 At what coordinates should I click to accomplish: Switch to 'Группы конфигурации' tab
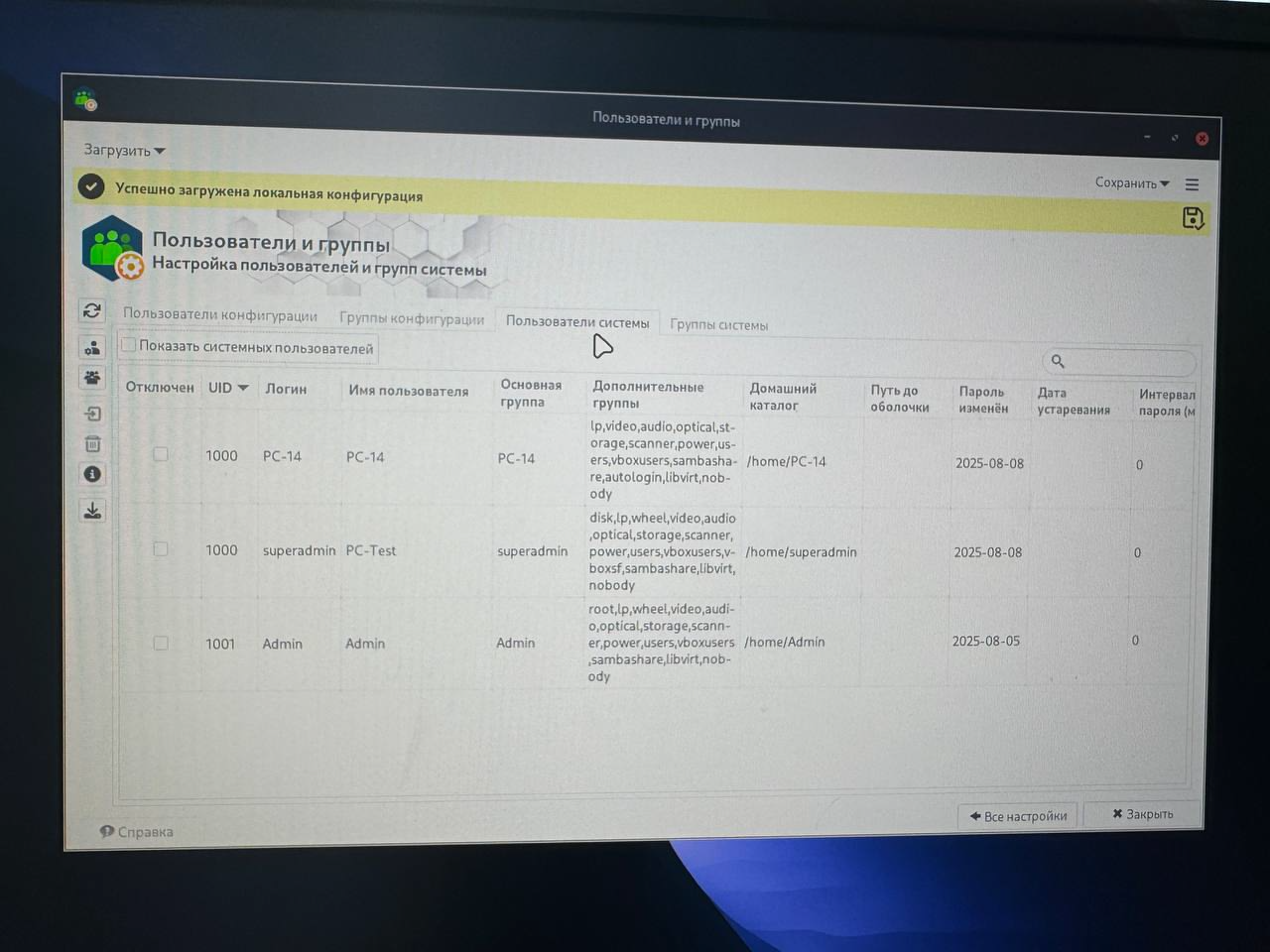pyautogui.click(x=412, y=318)
